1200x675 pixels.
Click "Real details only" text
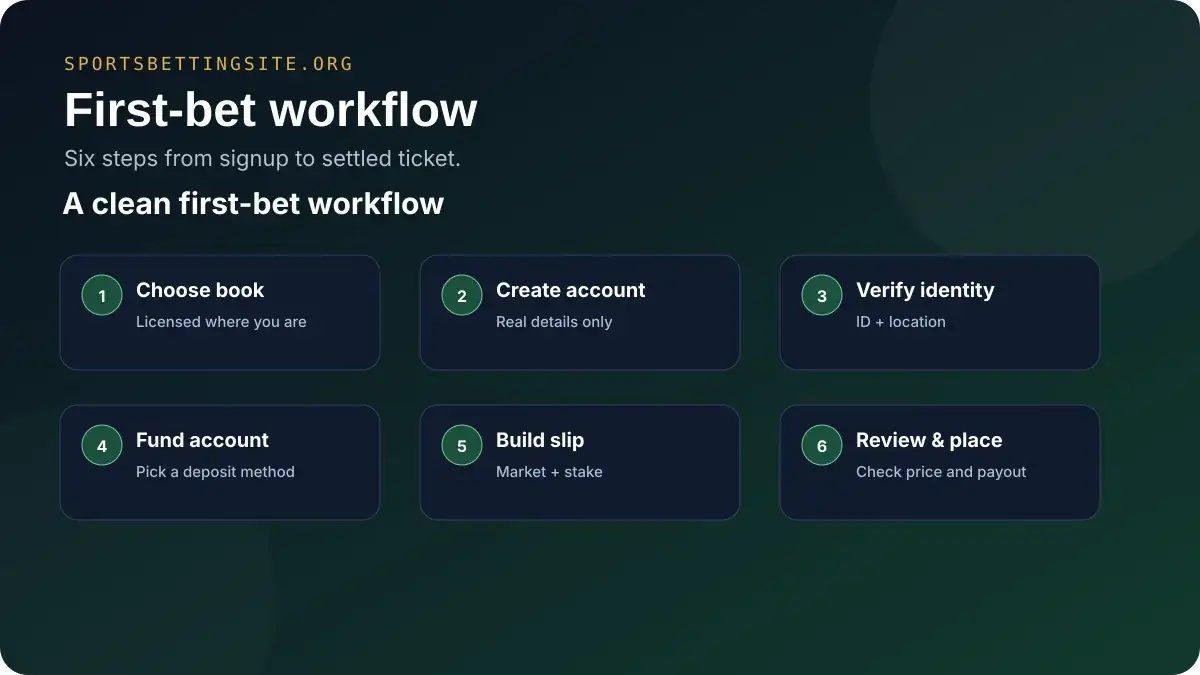click(554, 322)
